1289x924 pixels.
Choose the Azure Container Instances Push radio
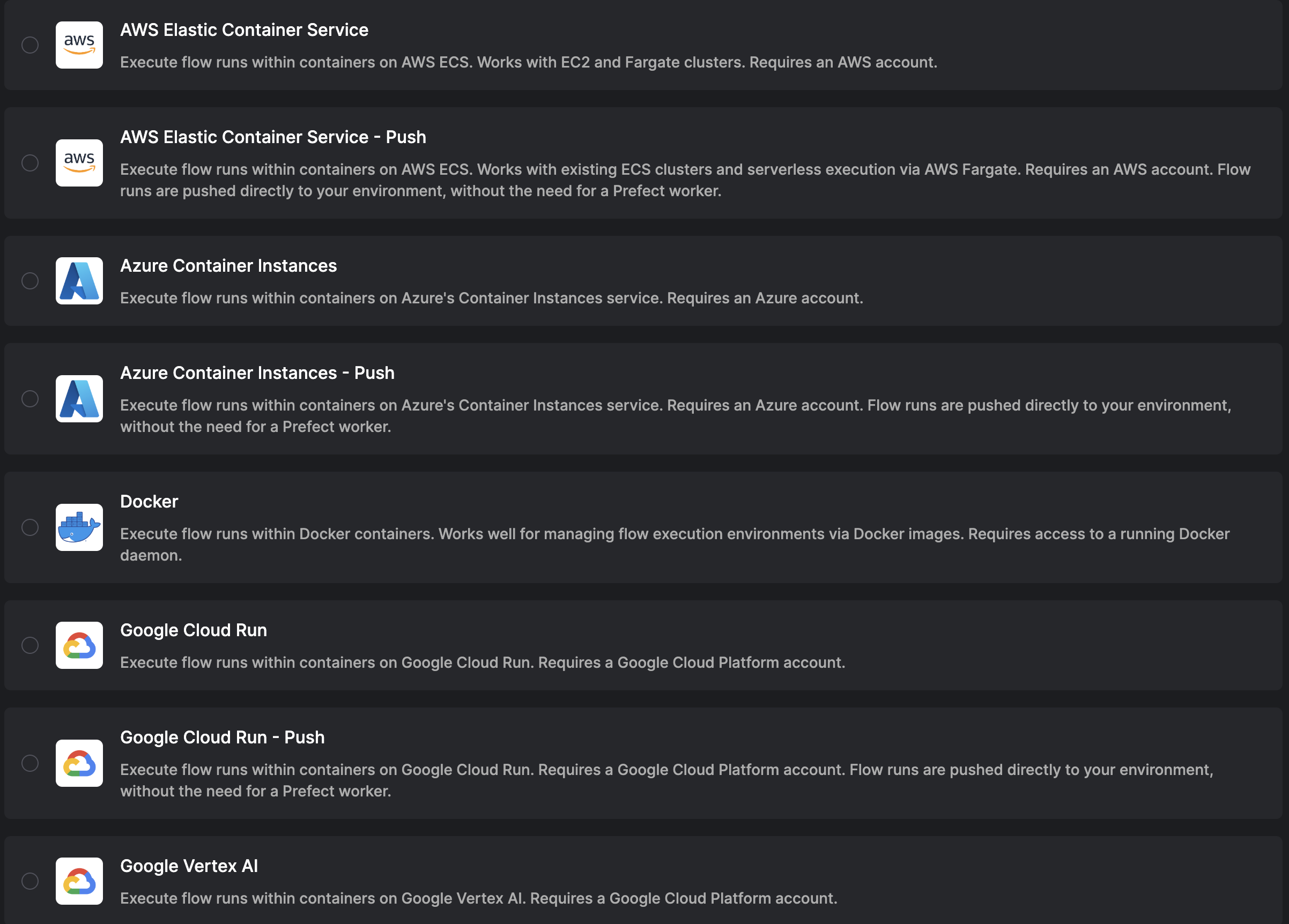(30, 399)
